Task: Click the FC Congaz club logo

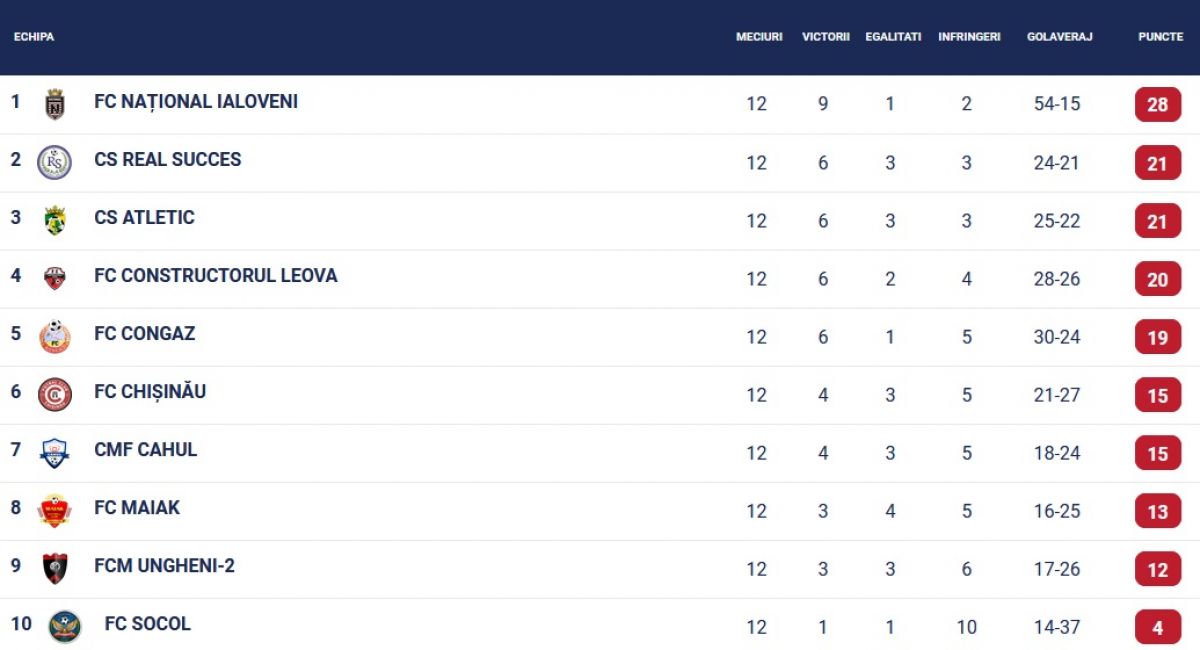Action: coord(55,336)
